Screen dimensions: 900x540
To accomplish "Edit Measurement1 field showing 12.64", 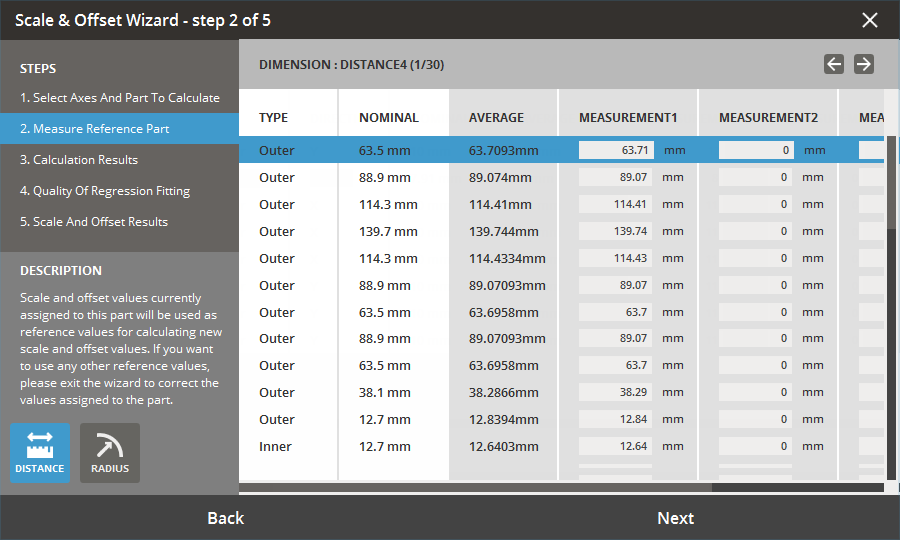I will tap(616, 446).
